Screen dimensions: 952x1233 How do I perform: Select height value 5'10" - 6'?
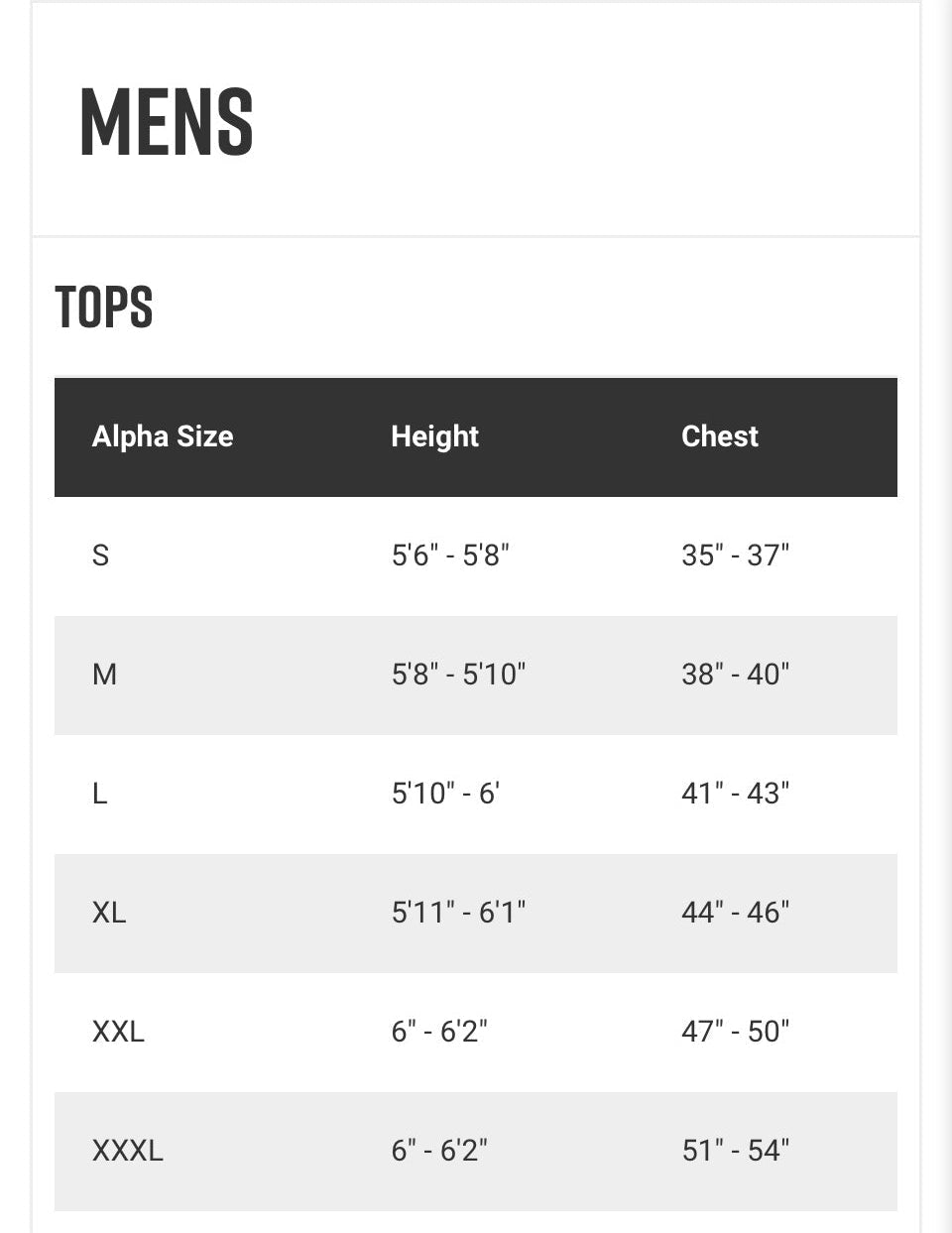pyautogui.click(x=445, y=794)
